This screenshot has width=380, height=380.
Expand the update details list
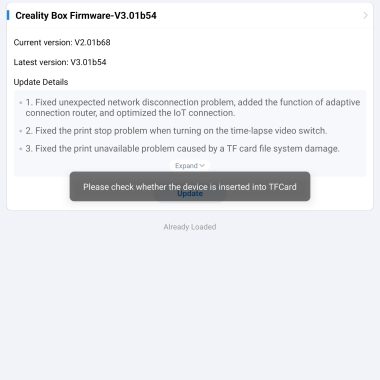tap(190, 166)
